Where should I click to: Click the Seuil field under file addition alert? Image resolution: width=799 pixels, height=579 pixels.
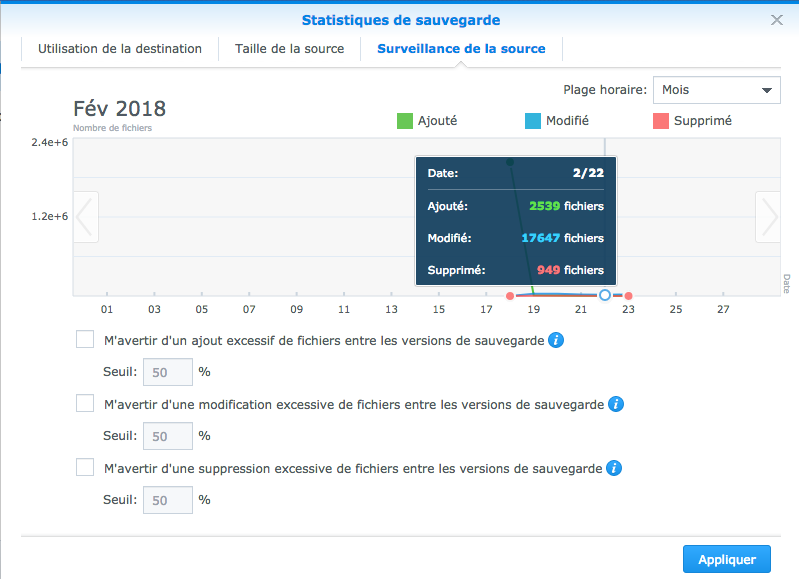coord(168,372)
